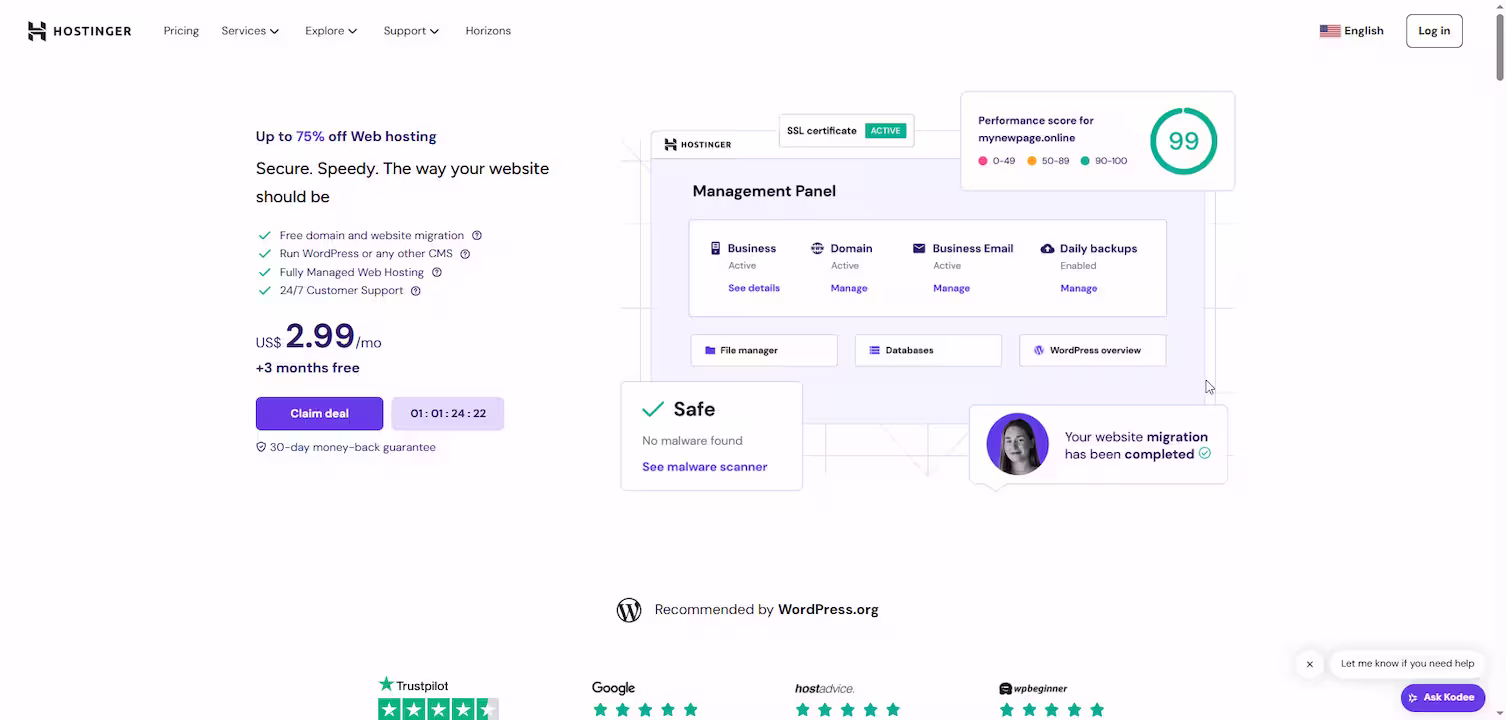Expand the Explore menu
This screenshot has width=1506, height=720.
click(x=331, y=31)
